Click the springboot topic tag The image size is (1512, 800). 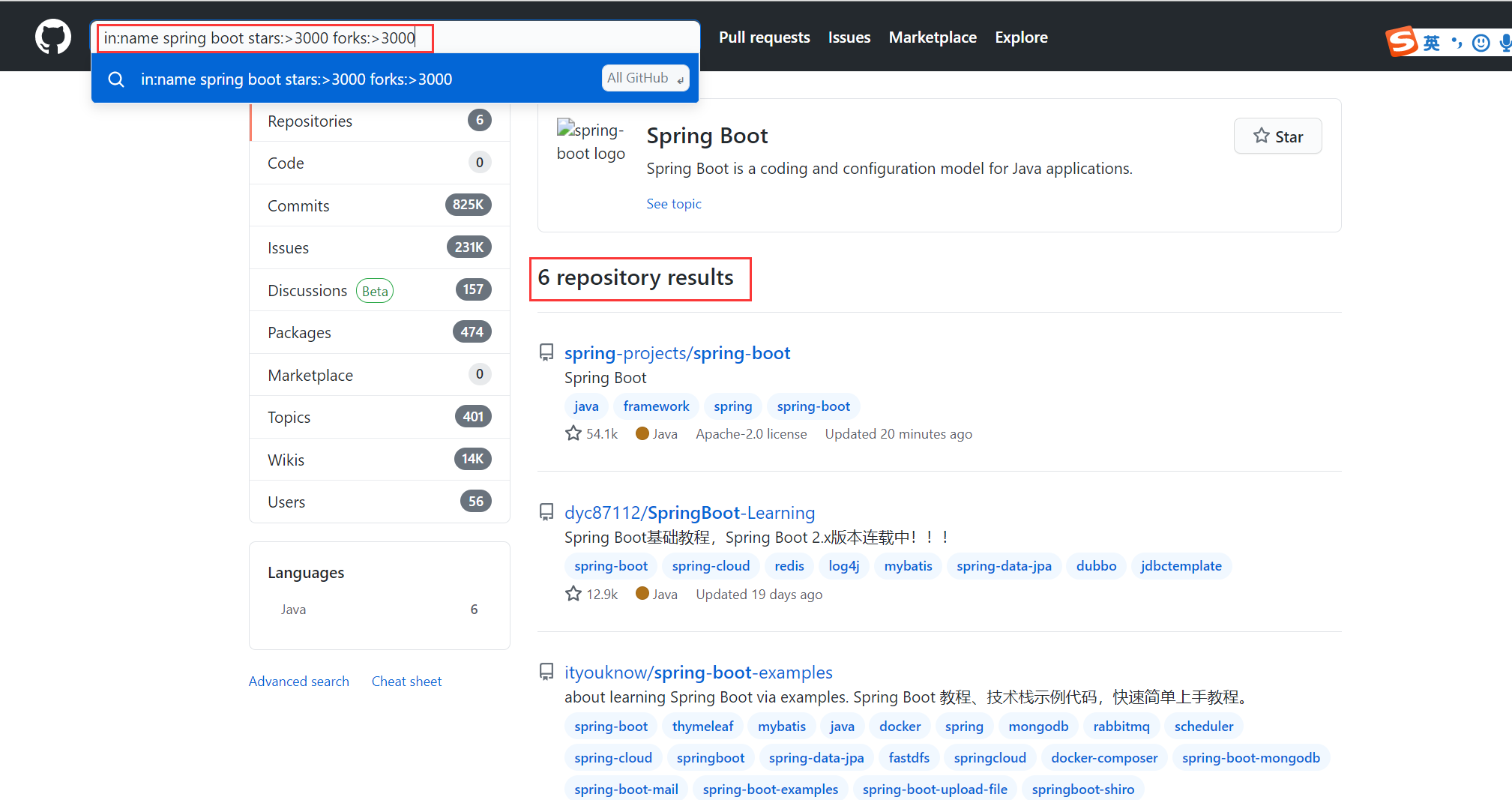pos(710,757)
